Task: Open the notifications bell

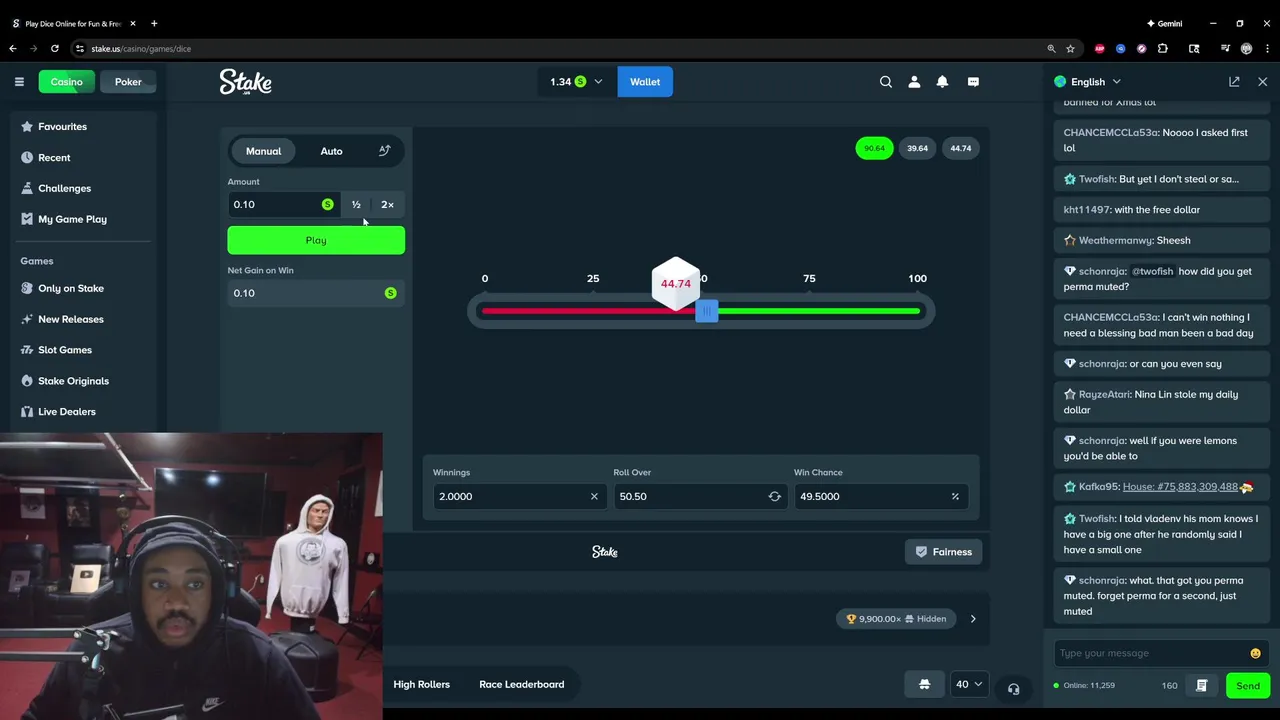Action: 942,82
